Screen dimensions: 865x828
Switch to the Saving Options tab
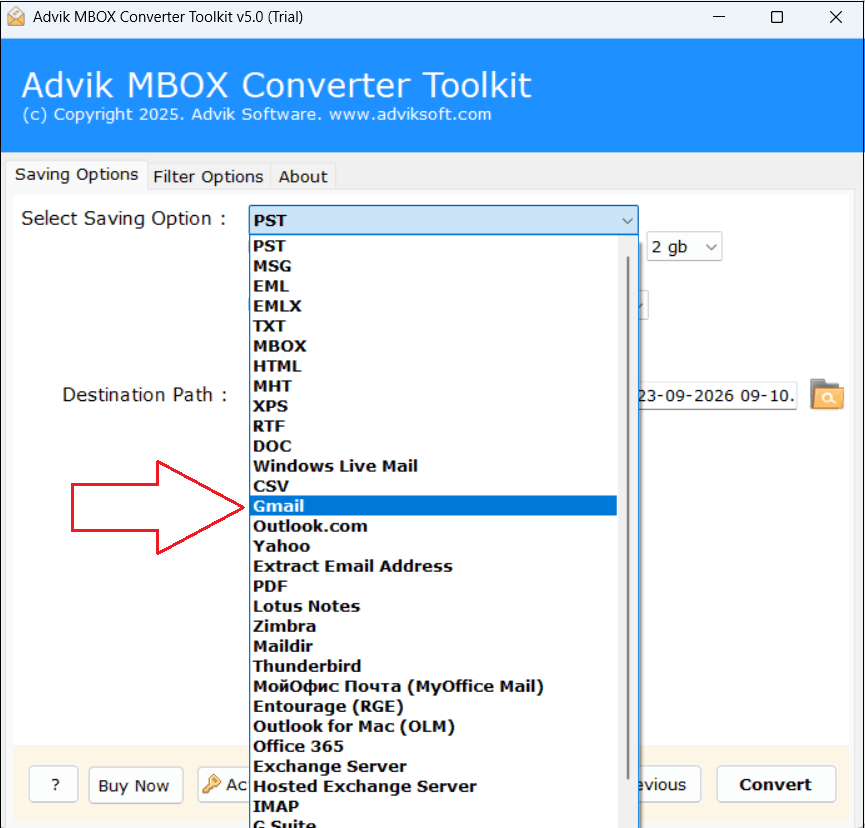76,175
